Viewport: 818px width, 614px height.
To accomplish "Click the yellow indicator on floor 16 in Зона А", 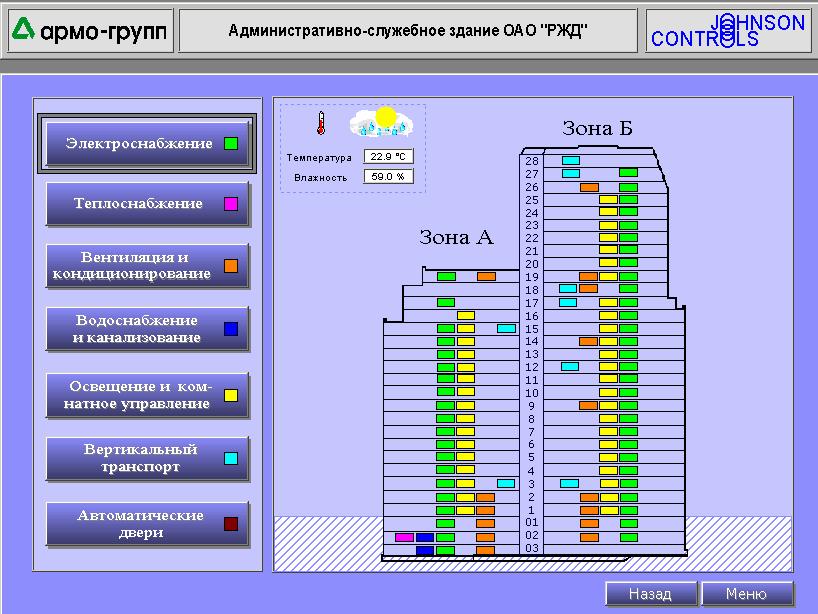I will (x=466, y=316).
